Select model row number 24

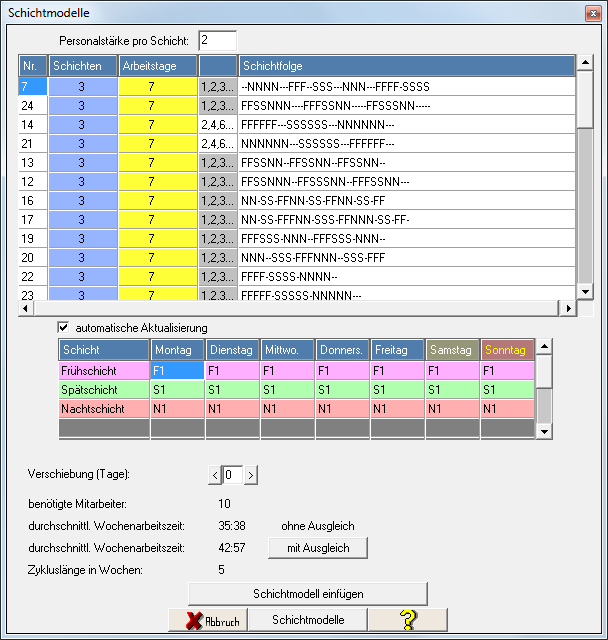pos(33,106)
